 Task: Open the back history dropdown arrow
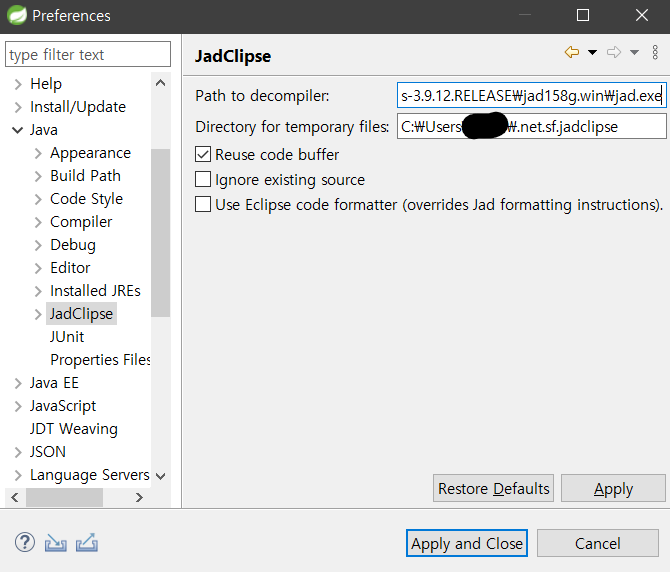(592, 53)
